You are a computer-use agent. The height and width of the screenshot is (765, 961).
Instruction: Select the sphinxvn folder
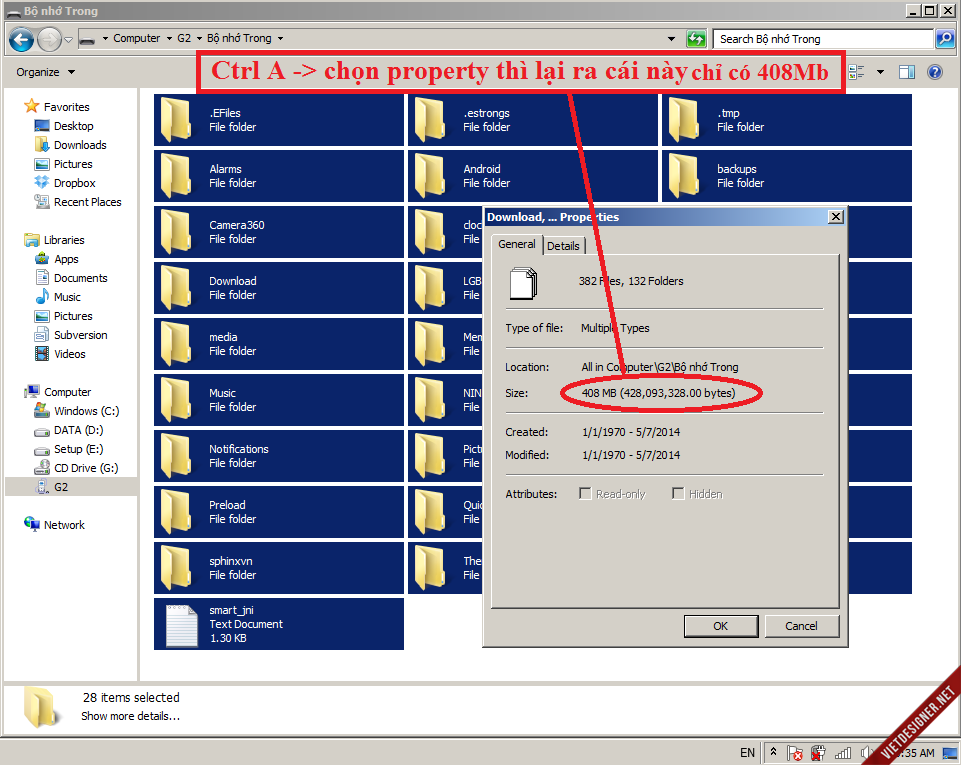[279, 568]
